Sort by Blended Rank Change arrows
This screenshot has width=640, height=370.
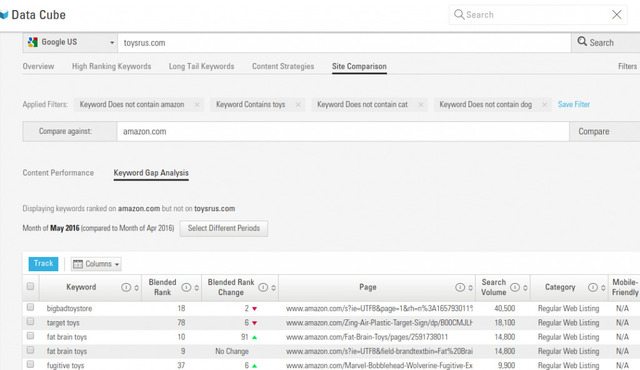coord(273,288)
